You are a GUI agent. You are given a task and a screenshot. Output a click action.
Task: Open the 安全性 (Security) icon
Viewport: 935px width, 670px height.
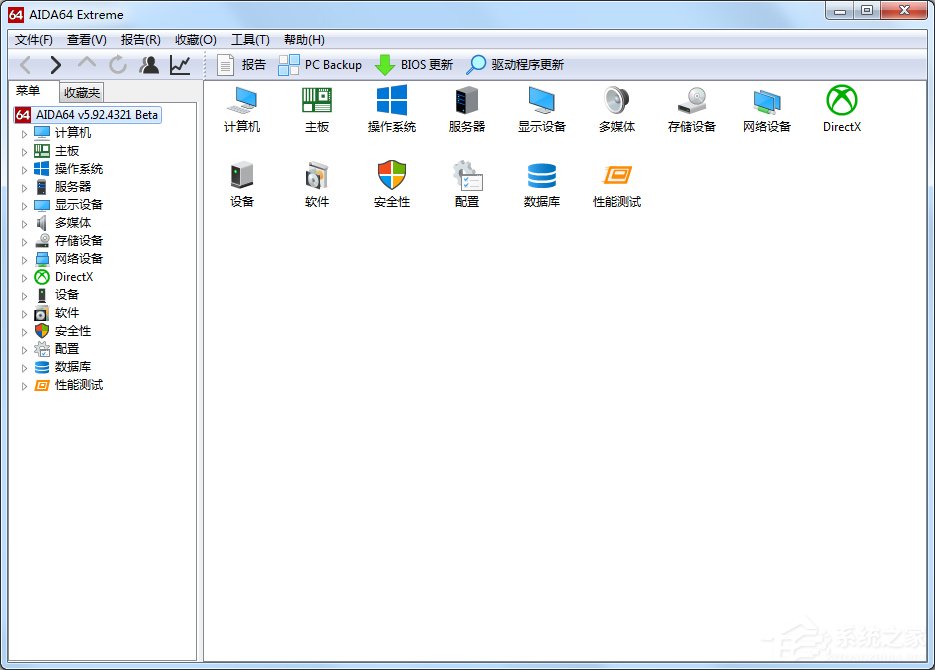tap(391, 182)
